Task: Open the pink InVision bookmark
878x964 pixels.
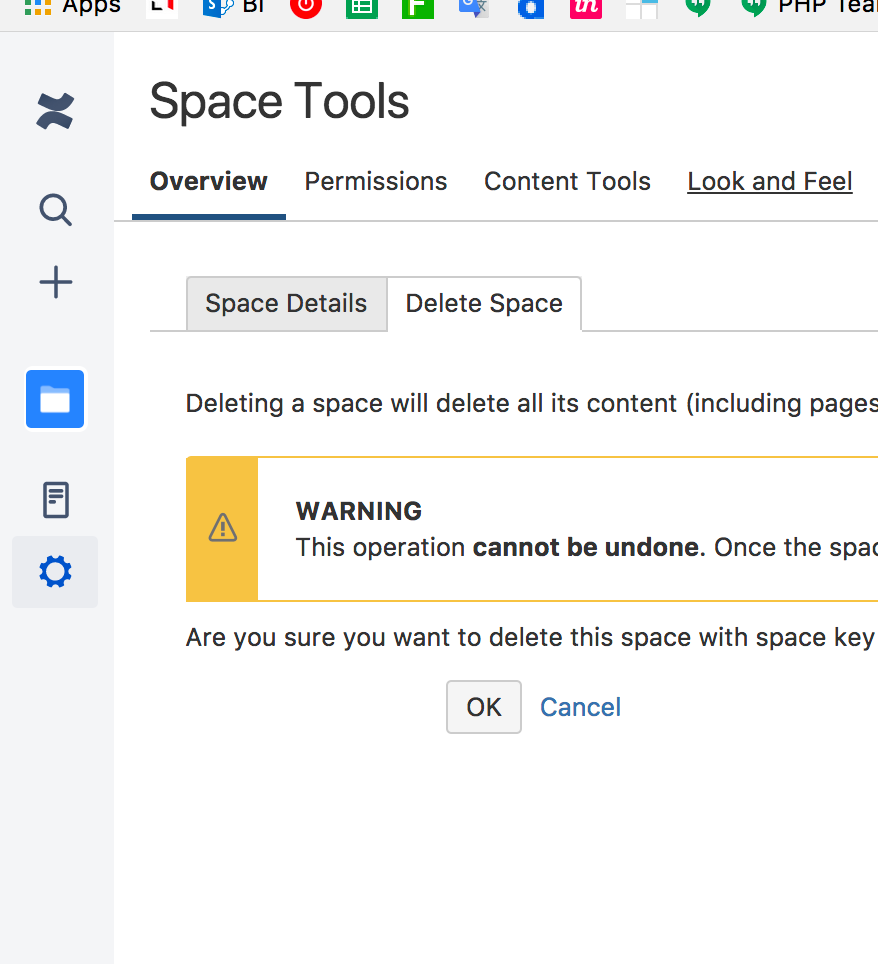Action: [x=586, y=7]
